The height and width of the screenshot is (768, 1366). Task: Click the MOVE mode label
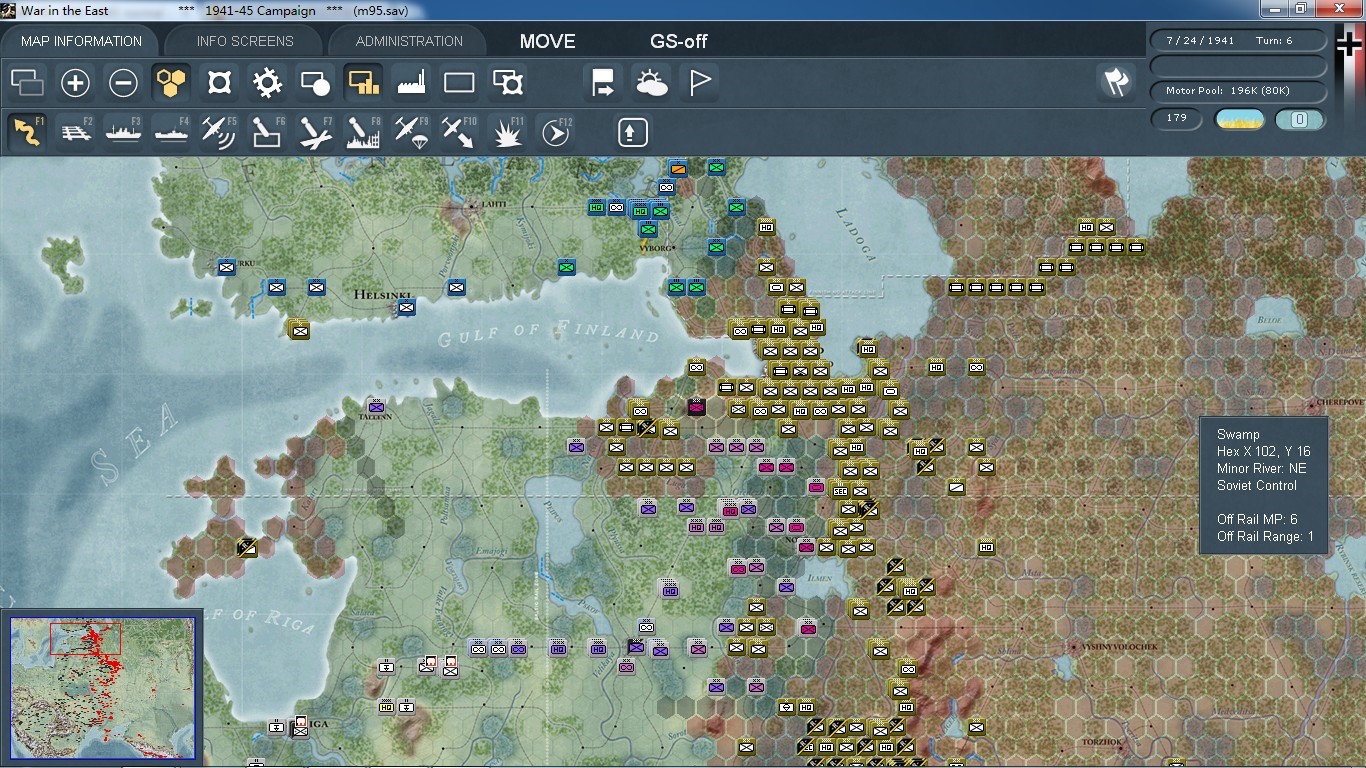[547, 41]
